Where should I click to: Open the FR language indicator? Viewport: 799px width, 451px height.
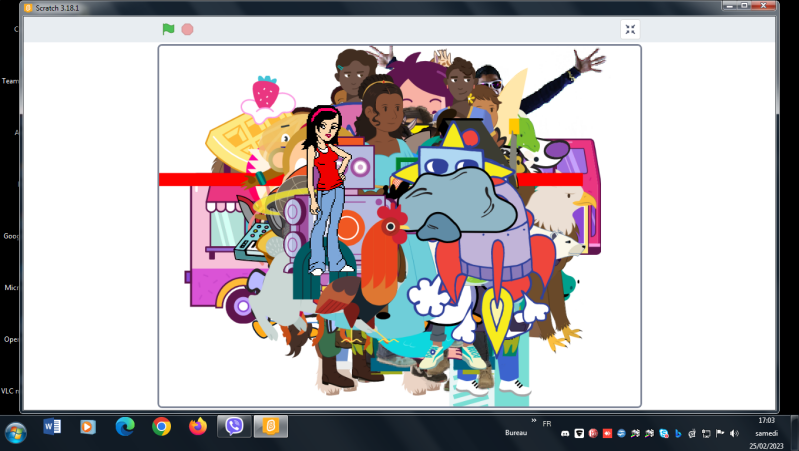(547, 423)
